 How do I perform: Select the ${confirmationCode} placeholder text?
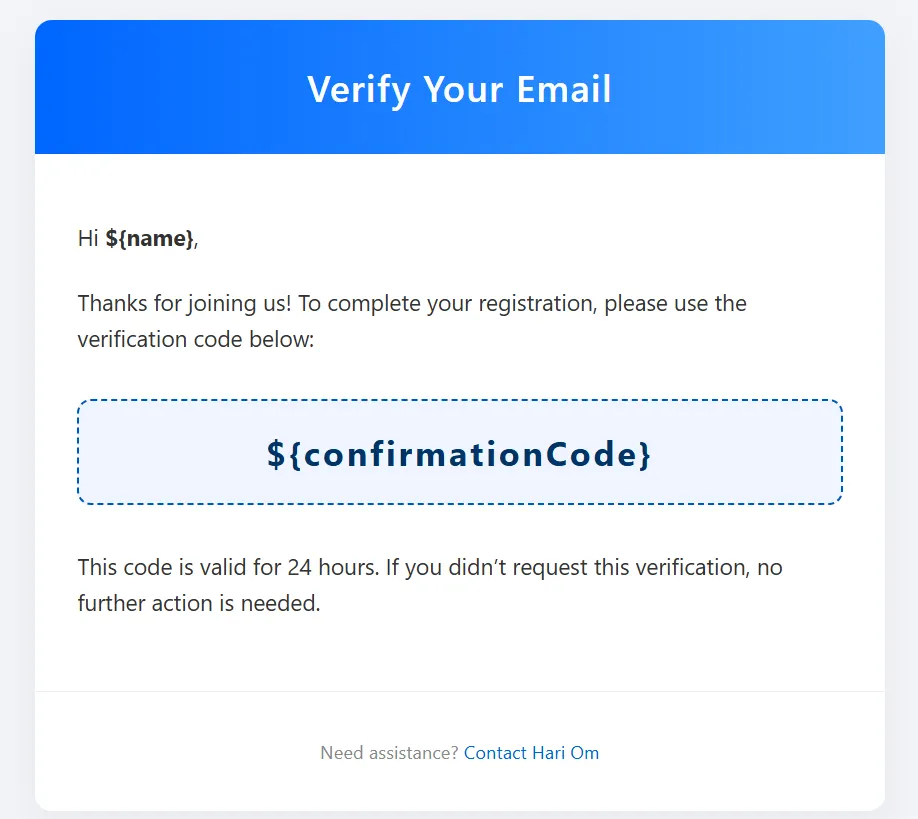click(x=459, y=454)
